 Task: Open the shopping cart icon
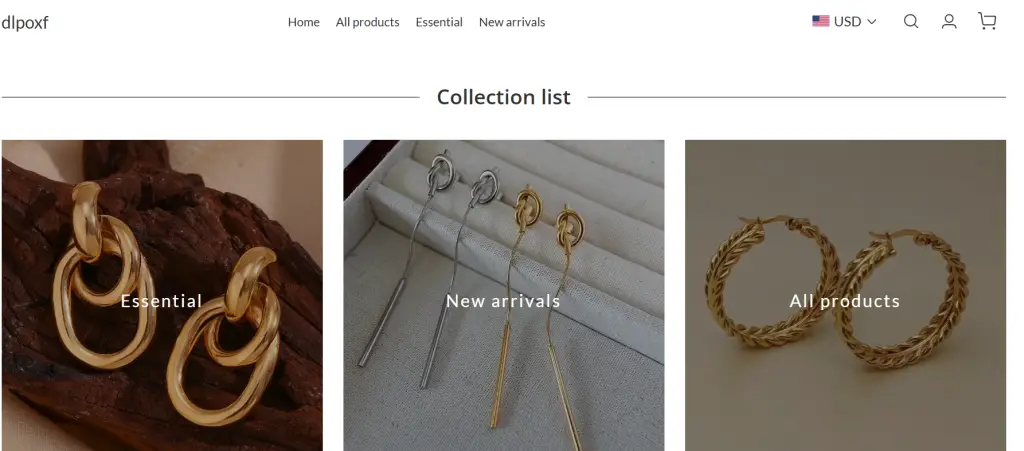(x=987, y=21)
